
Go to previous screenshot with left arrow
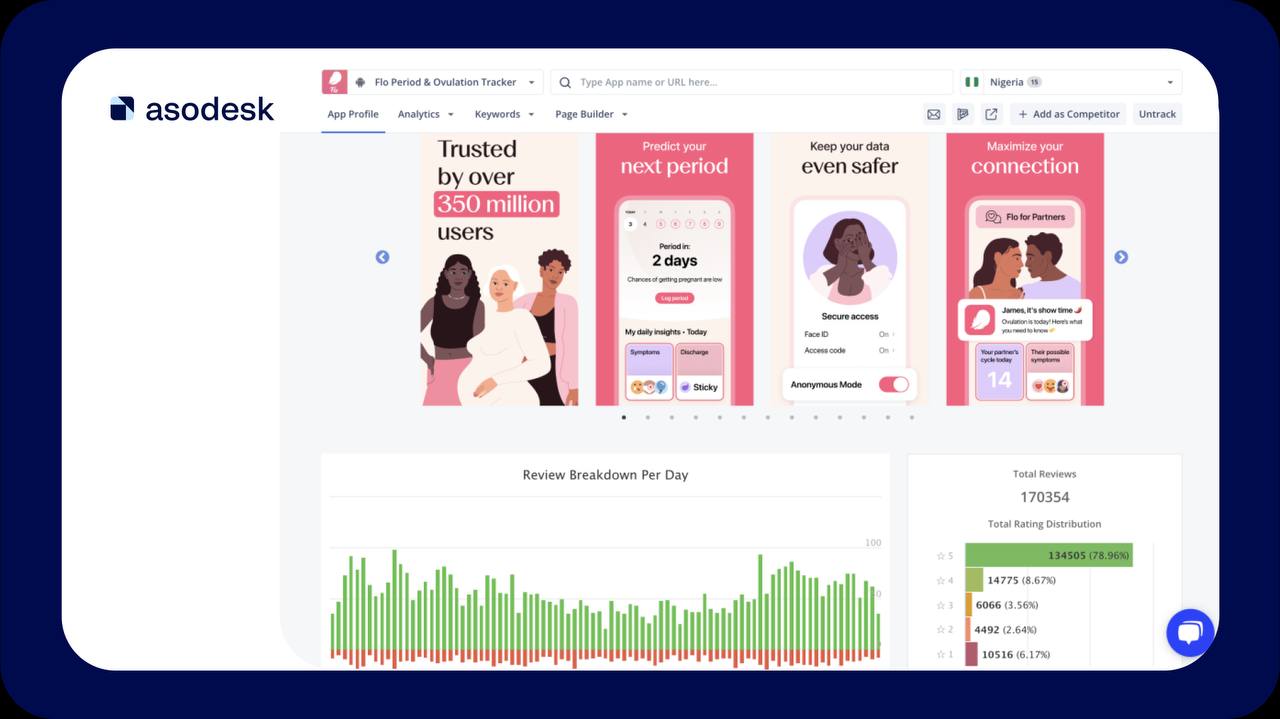point(382,257)
